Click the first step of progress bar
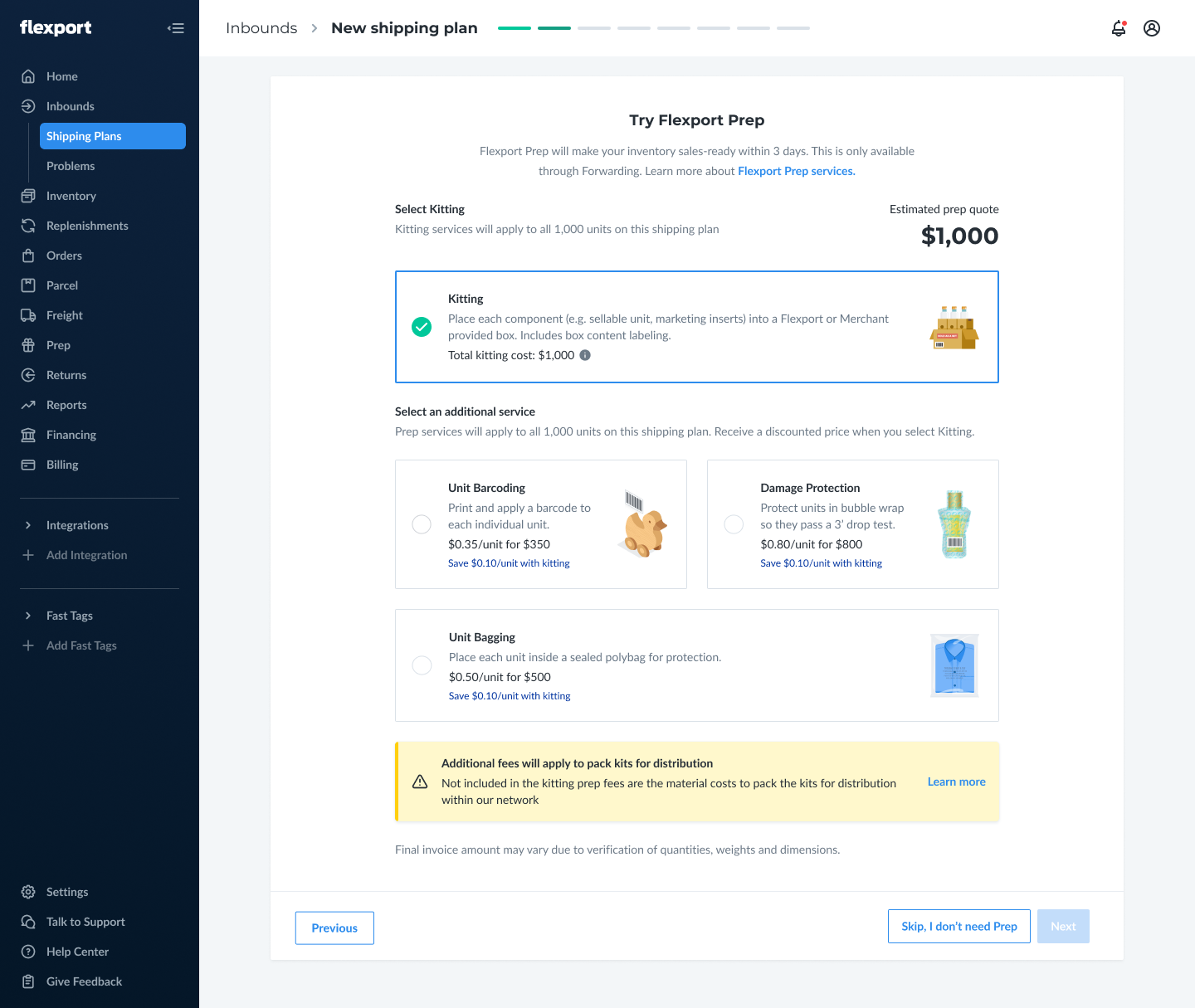Viewport: 1195px width, 1008px height. 515,28
